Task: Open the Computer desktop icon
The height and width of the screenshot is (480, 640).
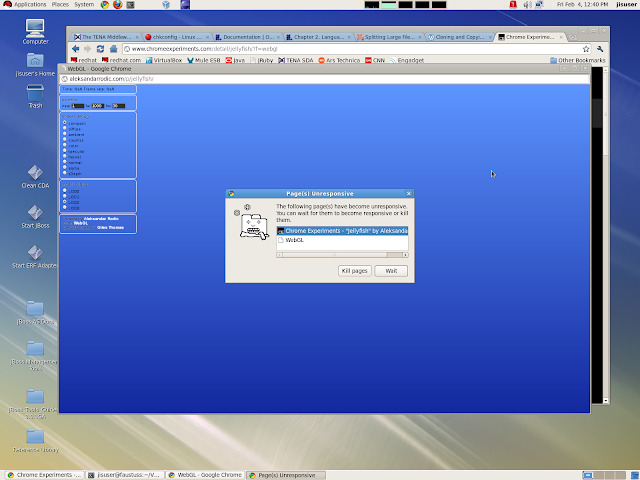Action: [35, 32]
